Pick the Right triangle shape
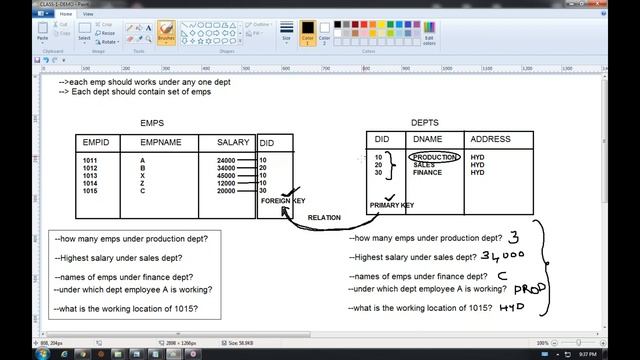The image size is (640, 360). (184, 33)
